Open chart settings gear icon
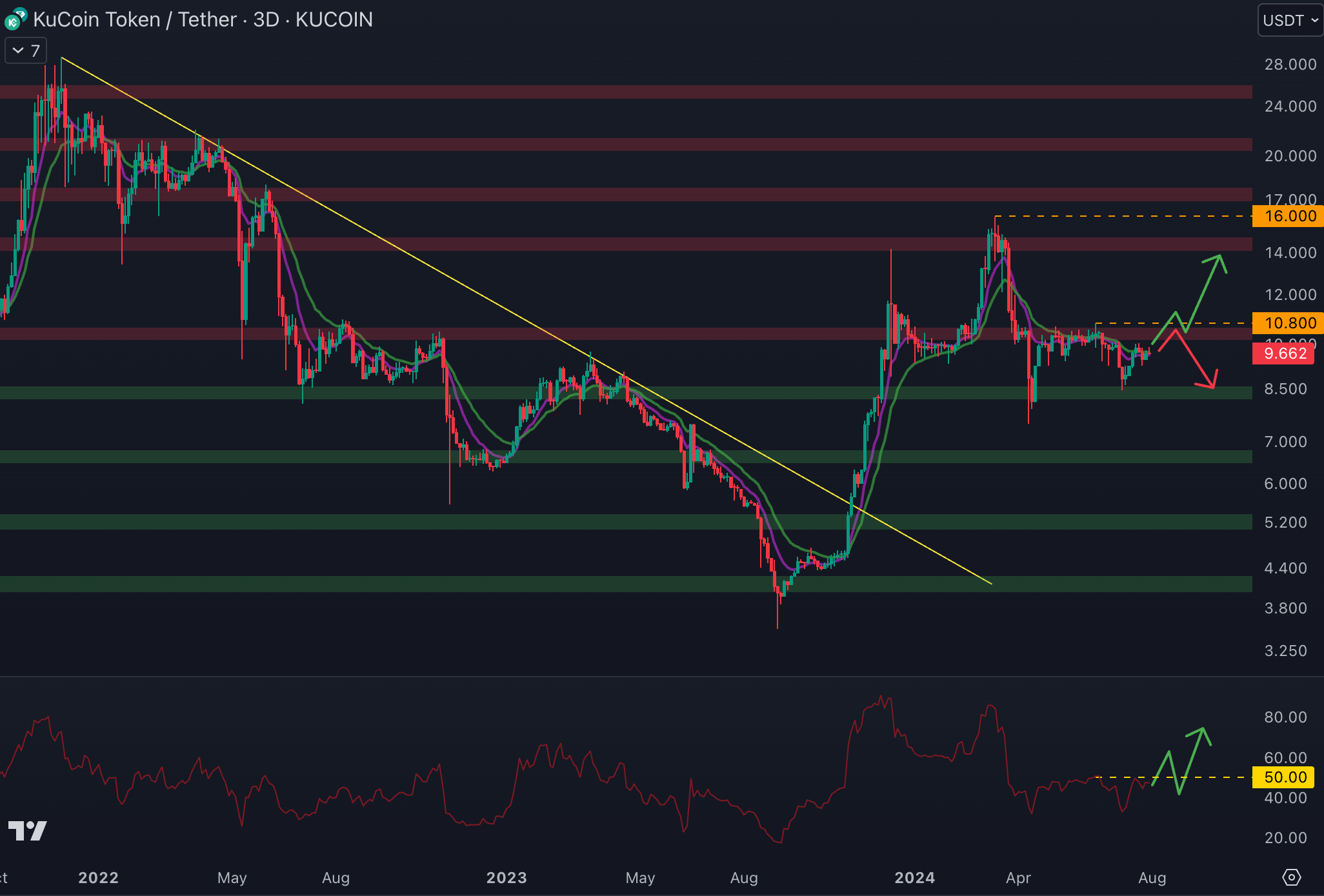Viewport: 1324px width, 896px height. [1291, 877]
